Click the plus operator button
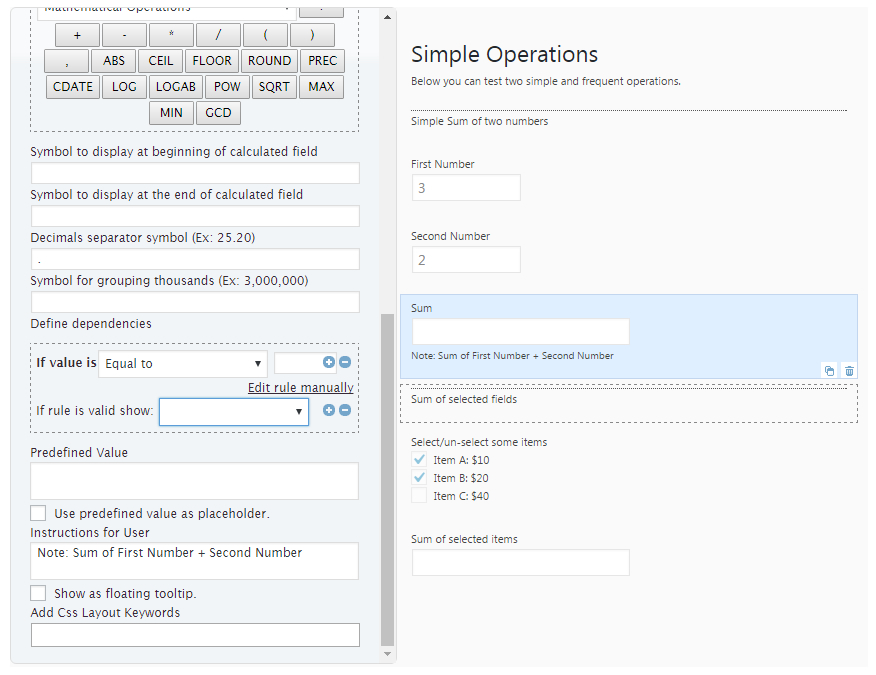The width and height of the screenshot is (876, 675). coord(78,35)
